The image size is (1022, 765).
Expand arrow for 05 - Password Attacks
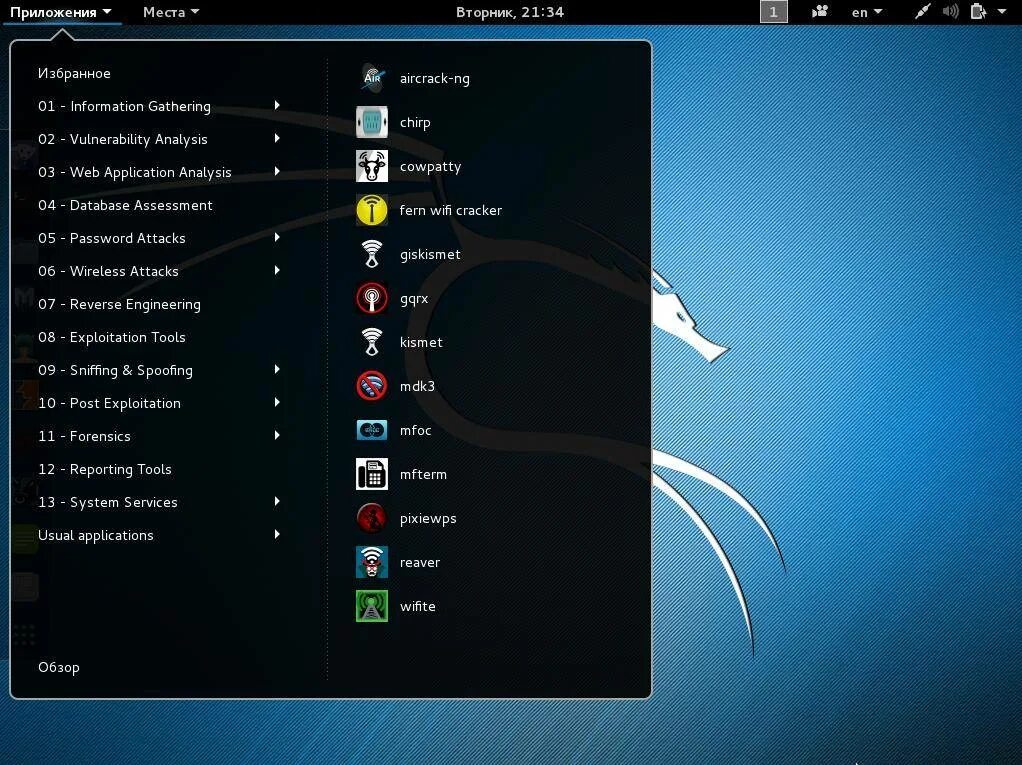[277, 237]
